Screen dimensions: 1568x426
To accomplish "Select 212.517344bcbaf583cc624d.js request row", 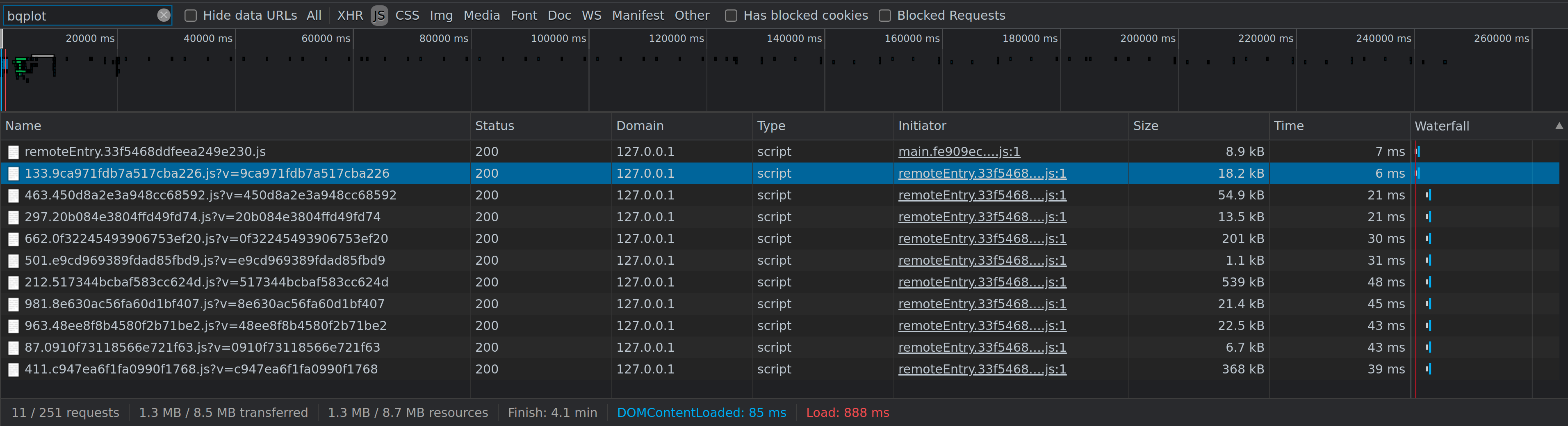I will pyautogui.click(x=780, y=282).
